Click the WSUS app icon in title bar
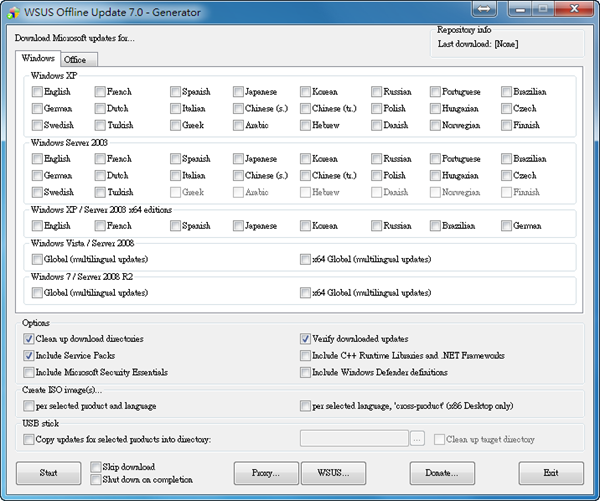Screen dimensions: 600x501 (13, 12)
